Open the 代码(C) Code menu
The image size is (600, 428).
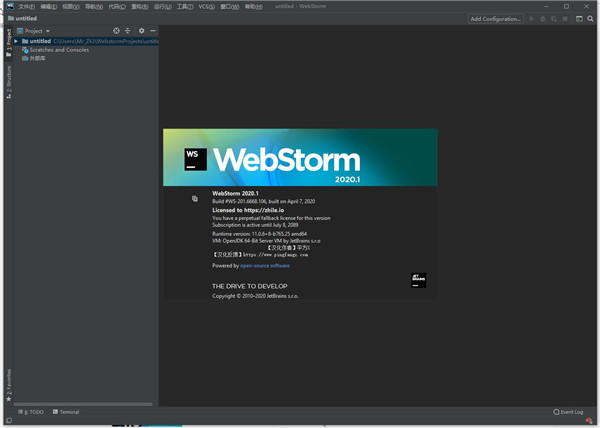pyautogui.click(x=117, y=7)
